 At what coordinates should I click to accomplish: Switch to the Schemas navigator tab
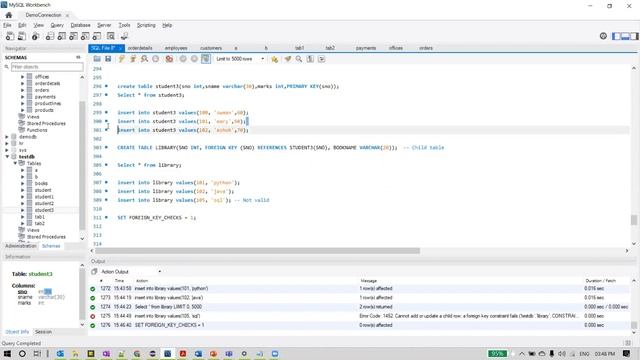(51, 246)
